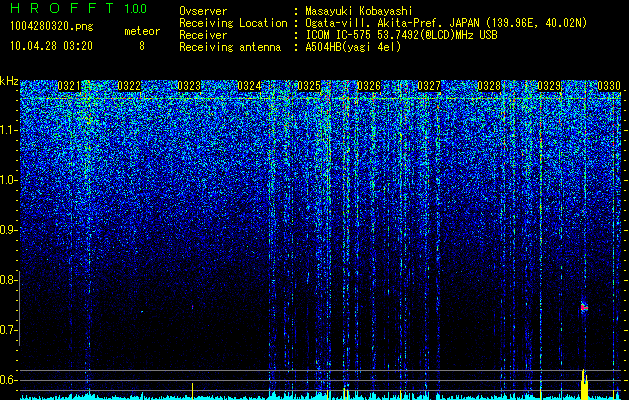Click the 0327 time marker

tap(429, 86)
